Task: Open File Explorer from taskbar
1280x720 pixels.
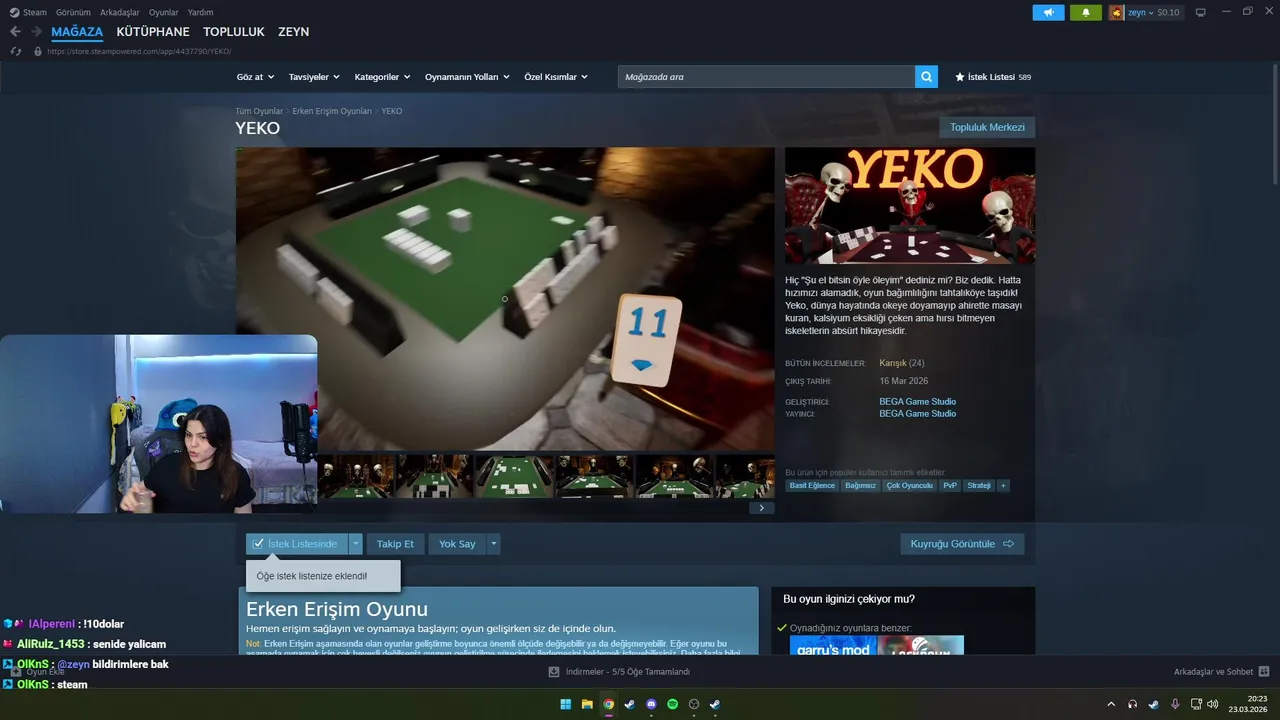Action: (x=587, y=704)
